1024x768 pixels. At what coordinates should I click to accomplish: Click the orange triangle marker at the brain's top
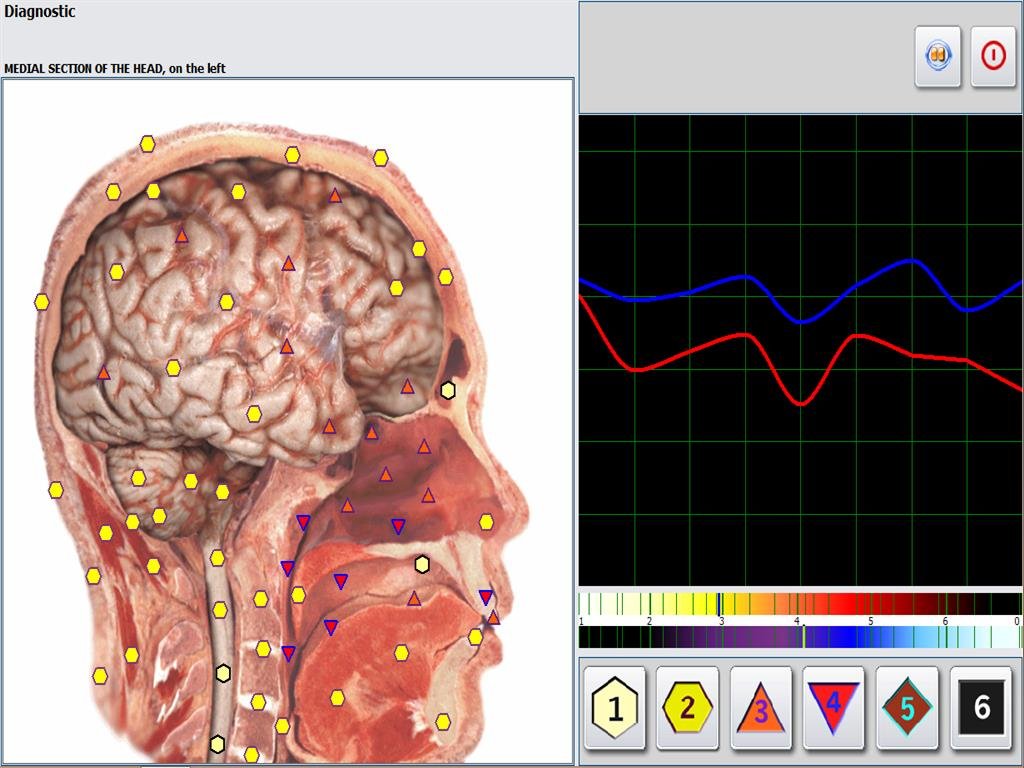[335, 195]
